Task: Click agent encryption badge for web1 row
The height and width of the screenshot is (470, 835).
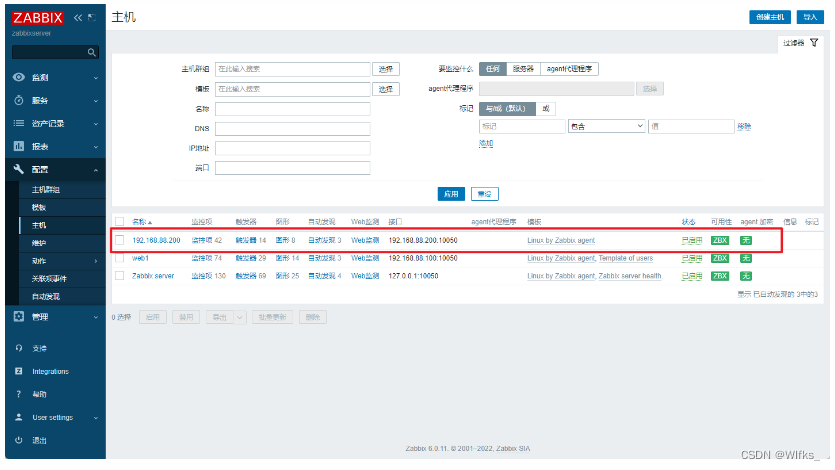Action: 746,258
